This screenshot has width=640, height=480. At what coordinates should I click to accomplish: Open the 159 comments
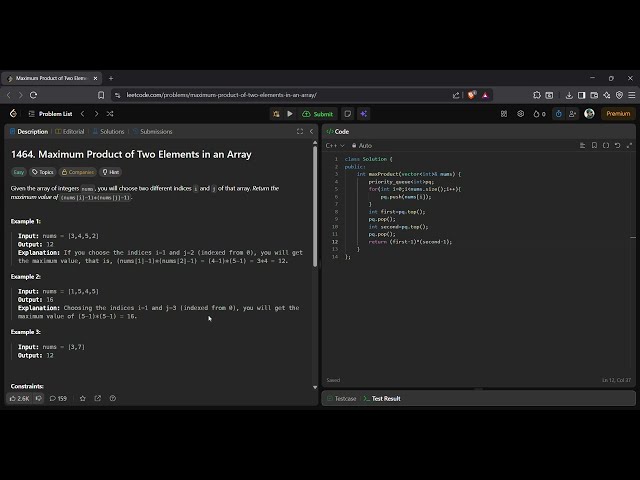(58, 398)
